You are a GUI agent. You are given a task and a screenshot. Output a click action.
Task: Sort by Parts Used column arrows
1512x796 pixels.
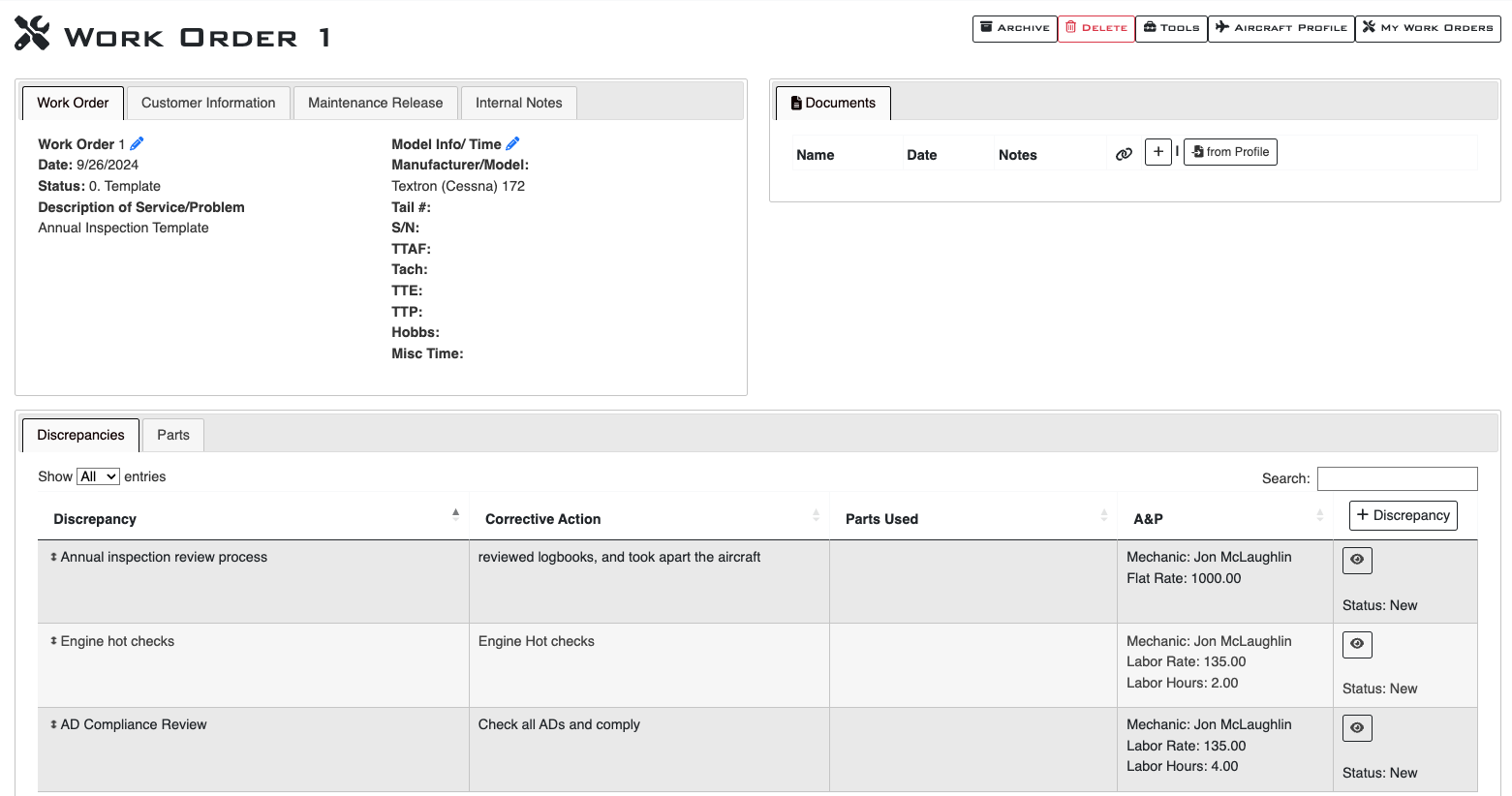[x=1103, y=514]
